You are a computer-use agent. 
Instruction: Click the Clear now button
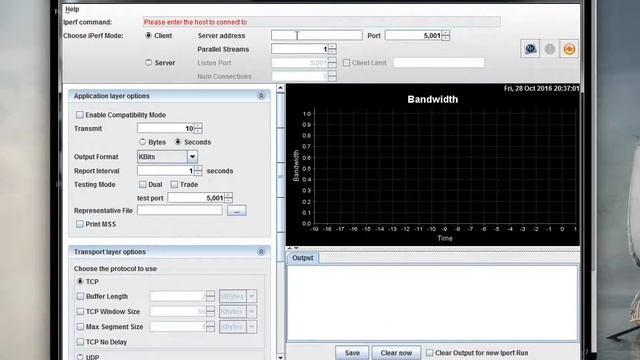pyautogui.click(x=396, y=353)
